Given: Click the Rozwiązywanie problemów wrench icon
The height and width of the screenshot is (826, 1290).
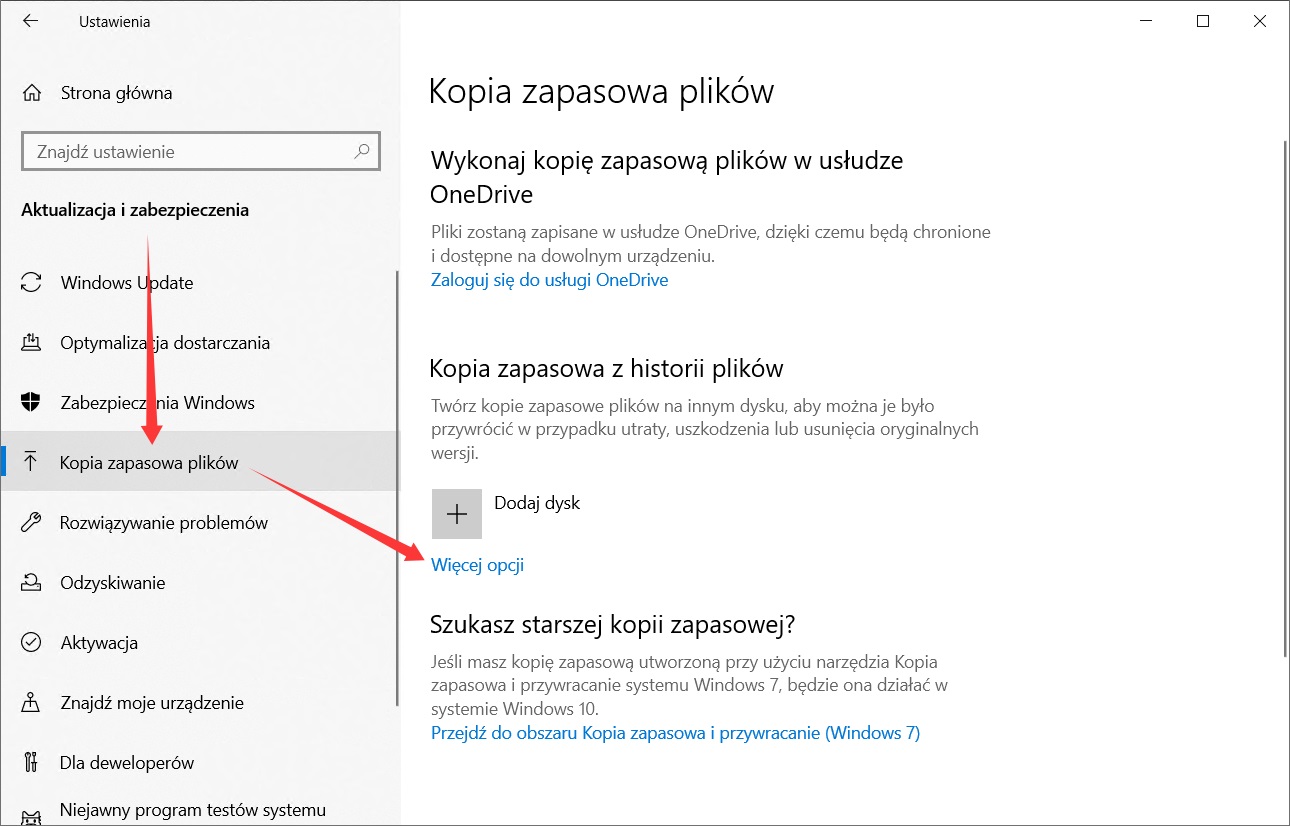Looking at the screenshot, I should tap(31, 523).
